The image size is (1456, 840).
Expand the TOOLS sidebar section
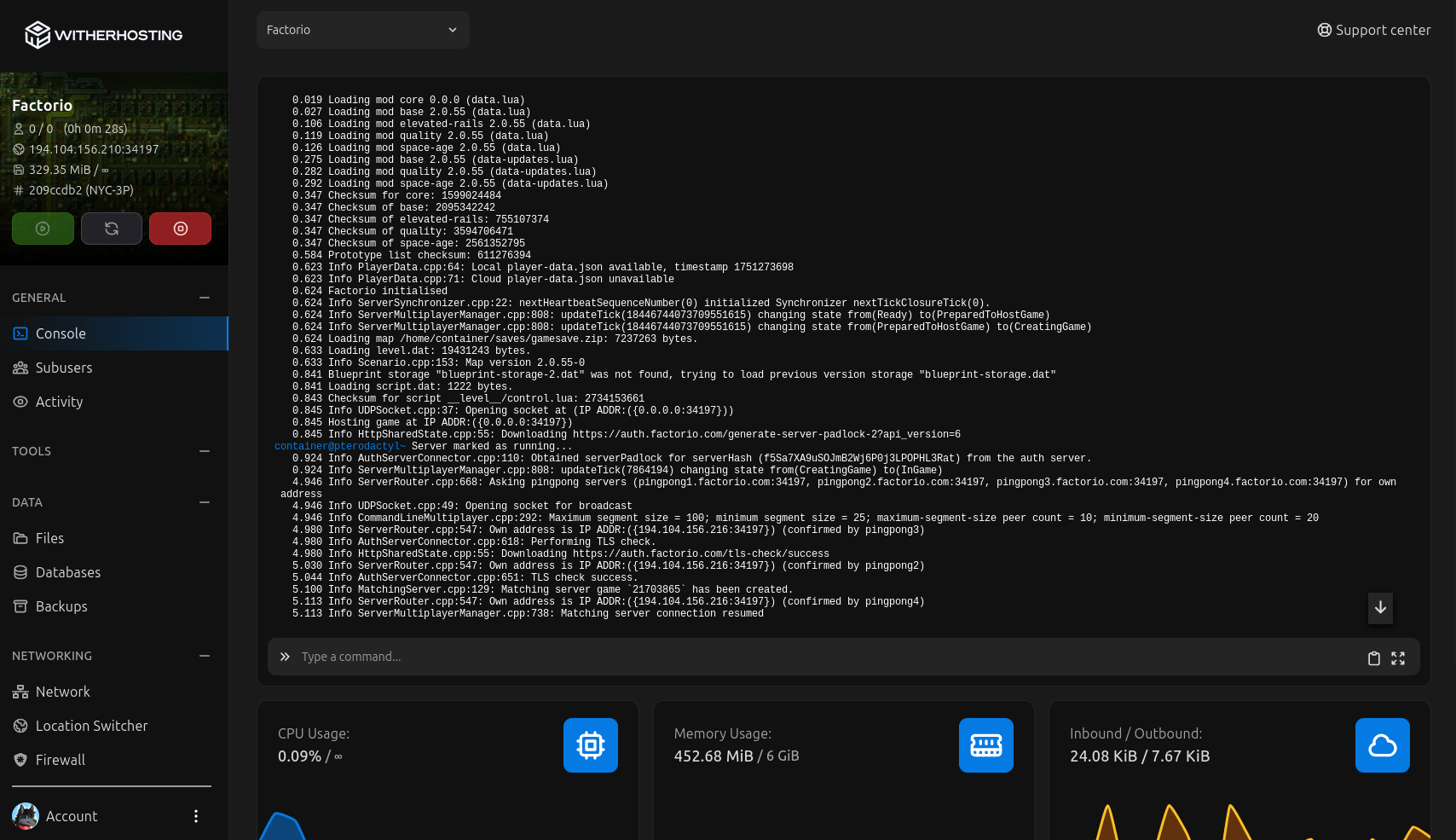(205, 451)
